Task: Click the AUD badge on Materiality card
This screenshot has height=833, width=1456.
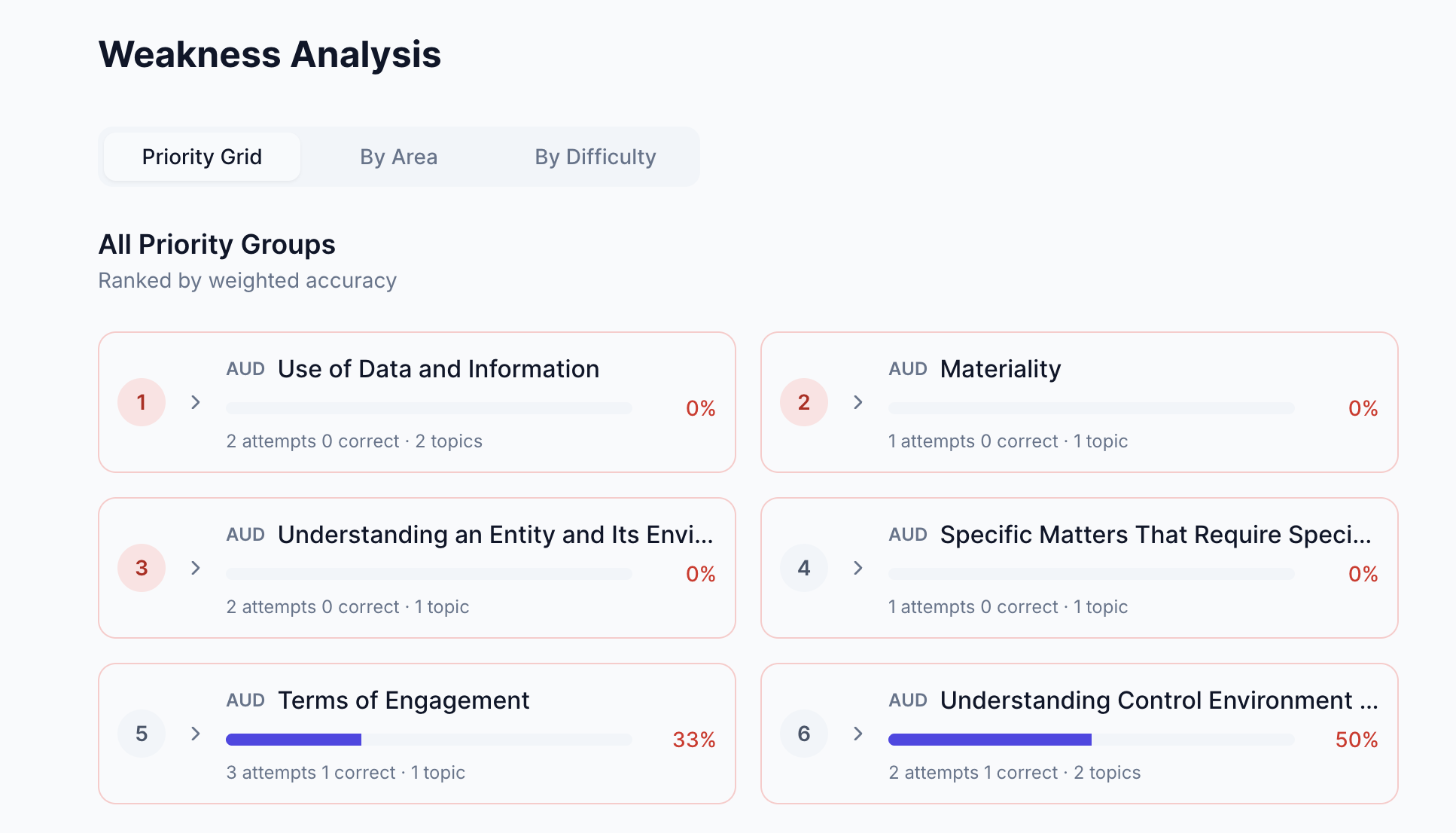Action: (907, 369)
